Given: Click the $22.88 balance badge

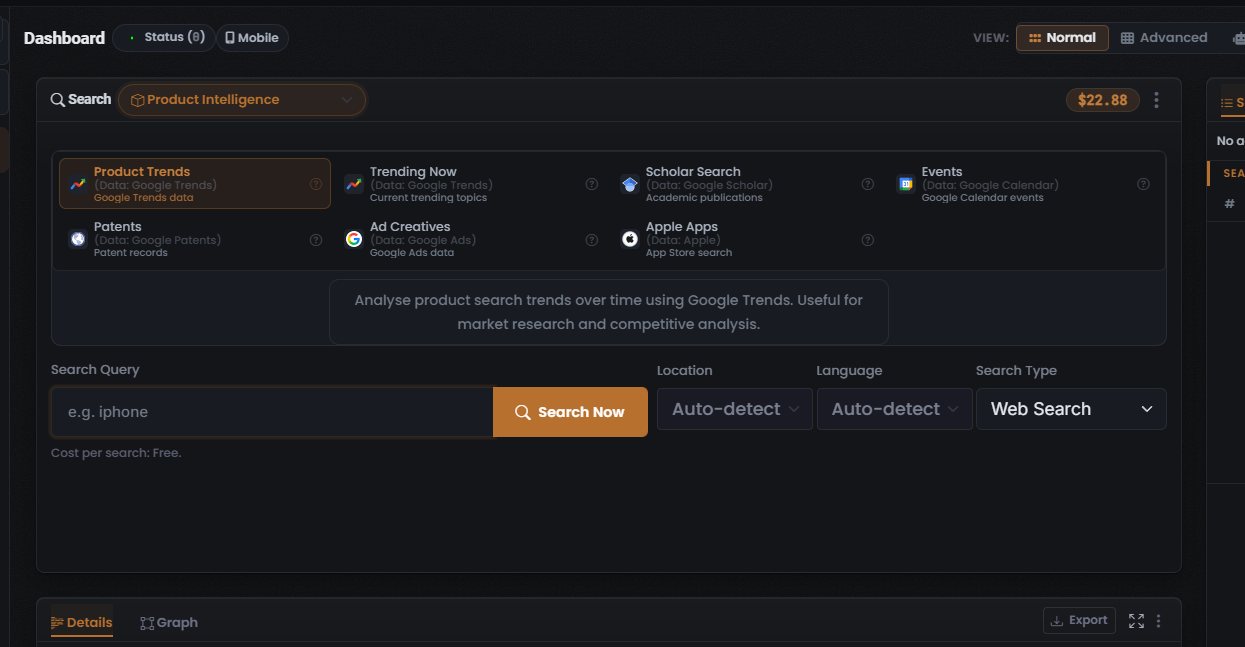Looking at the screenshot, I should tap(1103, 100).
